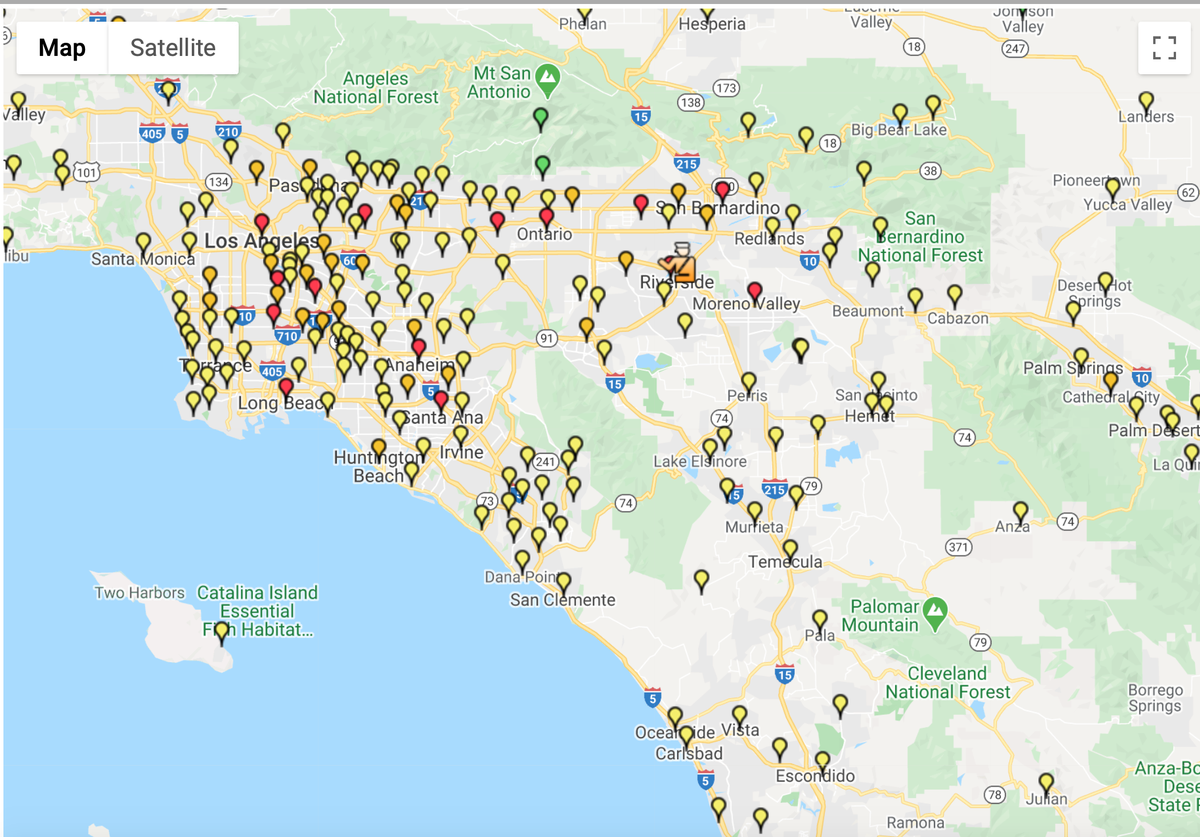Select the yellow marker at Carlsbad
Viewport: 1200px width, 837px height.
[686, 738]
